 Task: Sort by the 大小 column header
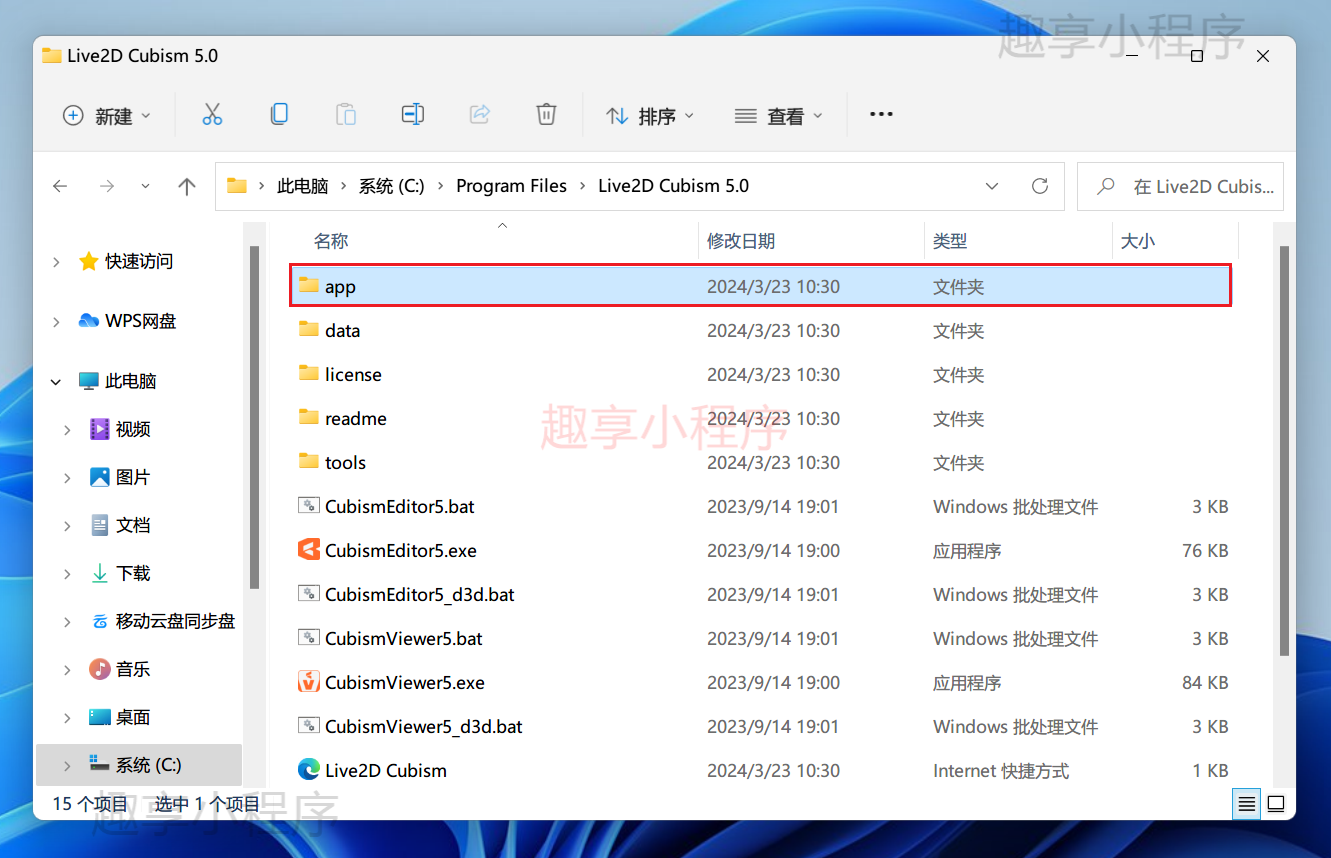pos(1138,241)
